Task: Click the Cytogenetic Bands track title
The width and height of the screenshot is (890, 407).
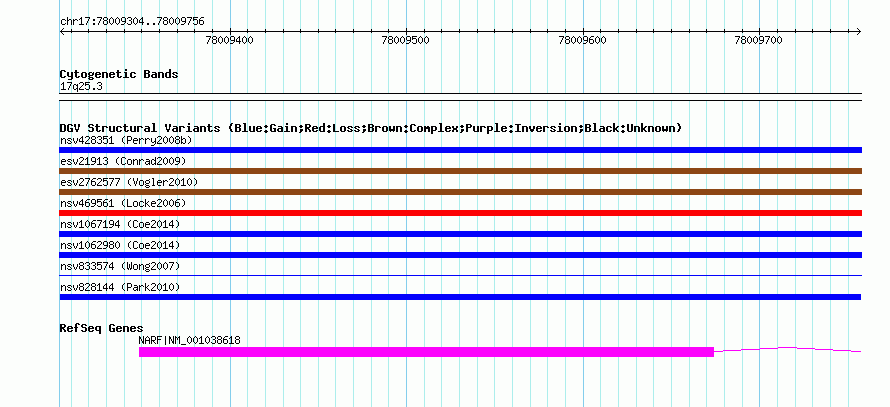Action: (x=119, y=74)
